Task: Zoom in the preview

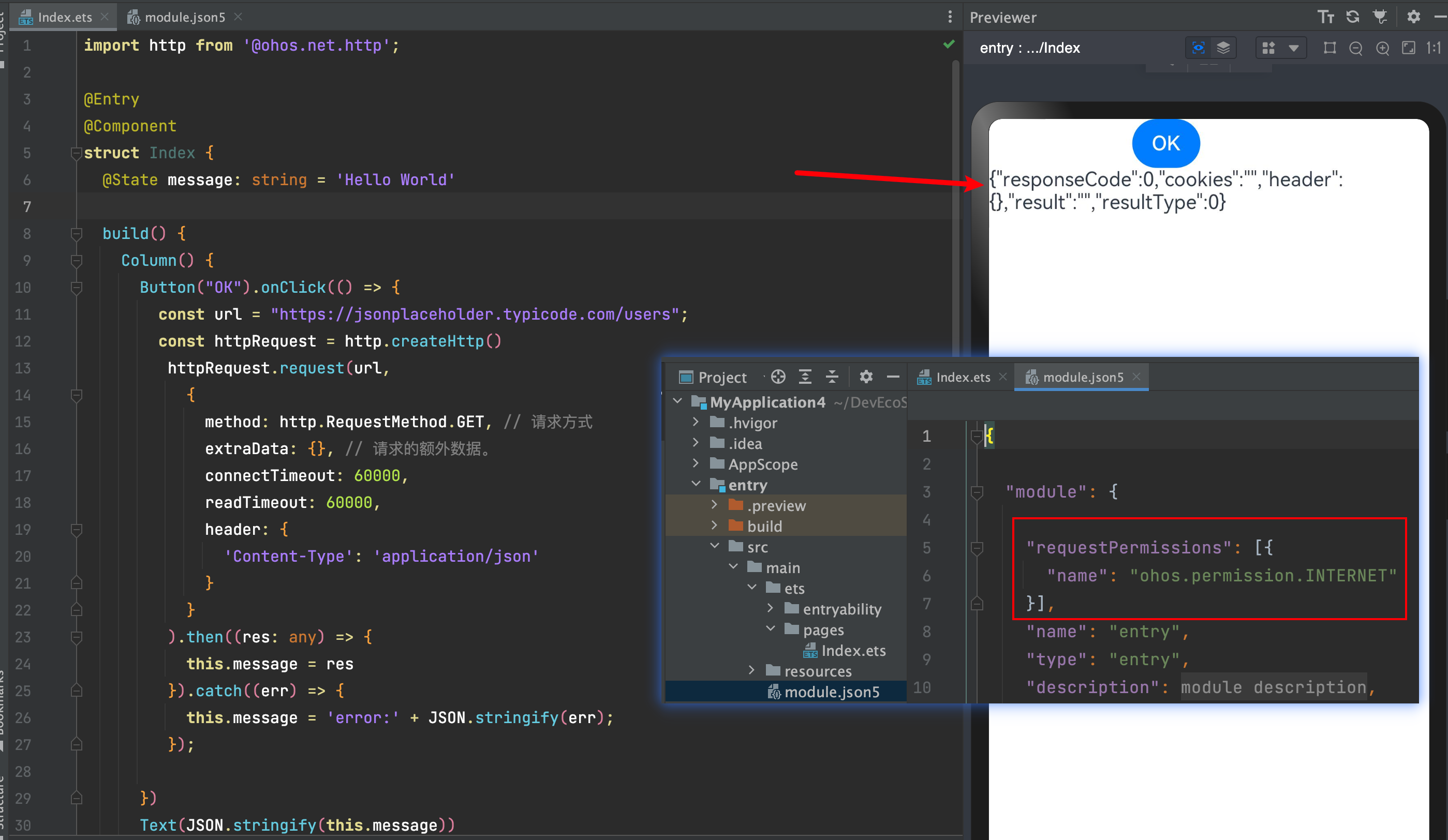Action: [x=1382, y=48]
